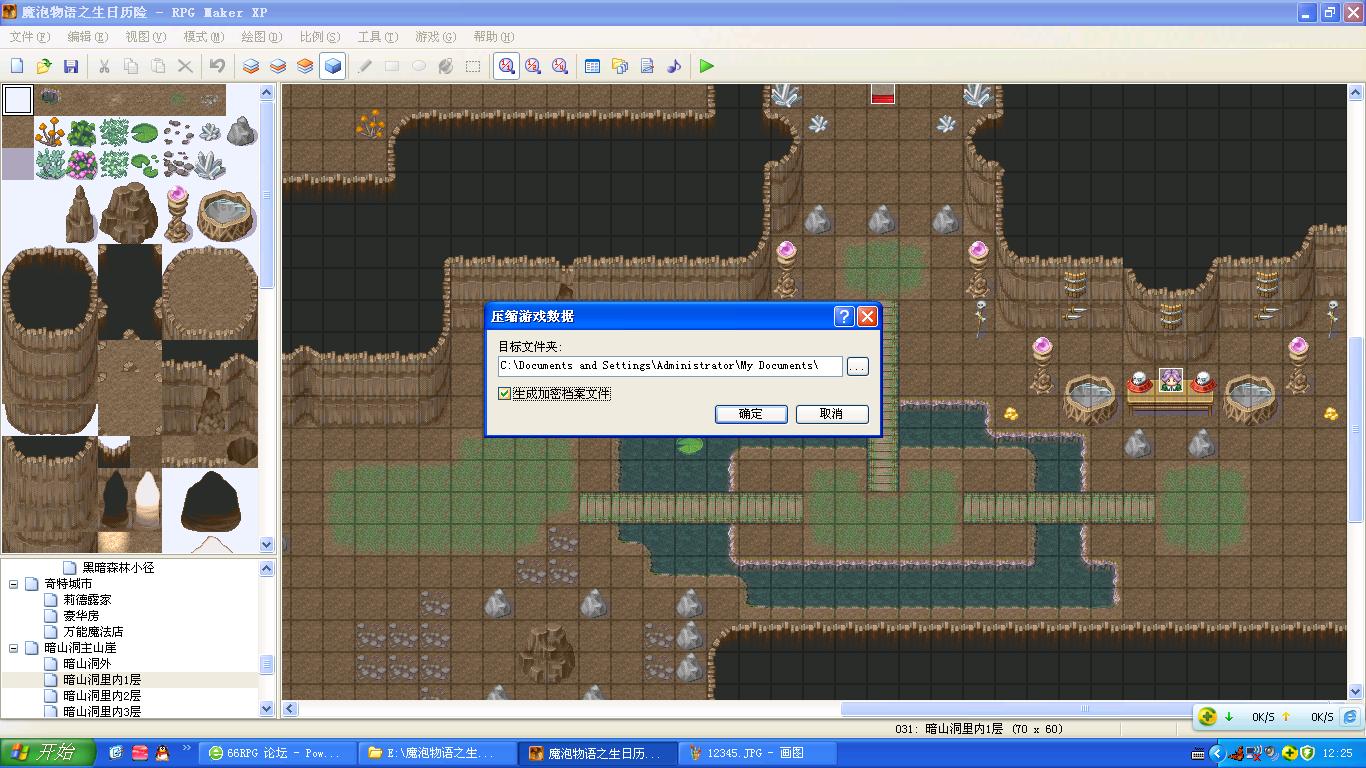The height and width of the screenshot is (768, 1366).
Task: Select the Layer 3 icon
Action: tap(305, 66)
